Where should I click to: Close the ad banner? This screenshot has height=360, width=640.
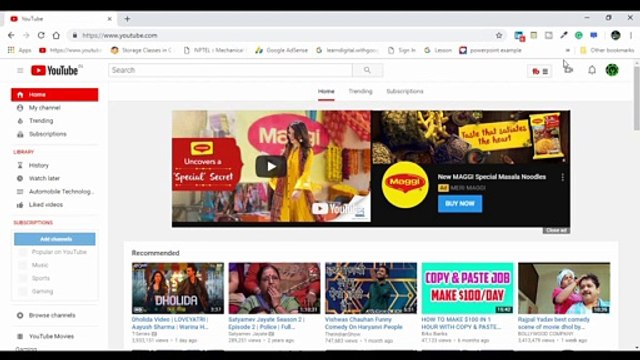pyautogui.click(x=556, y=231)
